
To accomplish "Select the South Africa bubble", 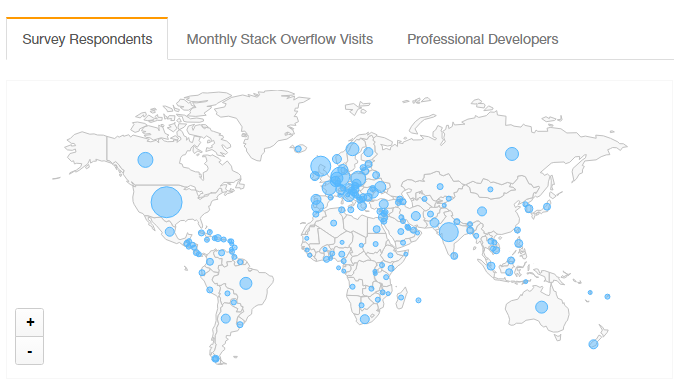I will (x=365, y=319).
